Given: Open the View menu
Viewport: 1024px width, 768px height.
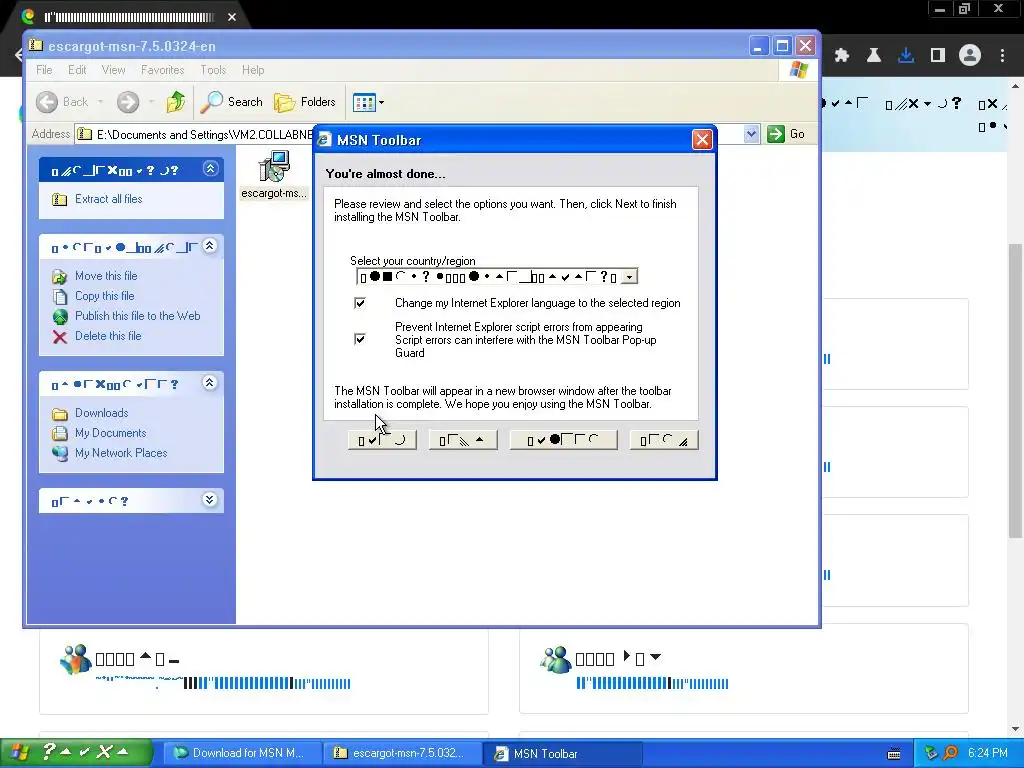Looking at the screenshot, I should pos(113,70).
